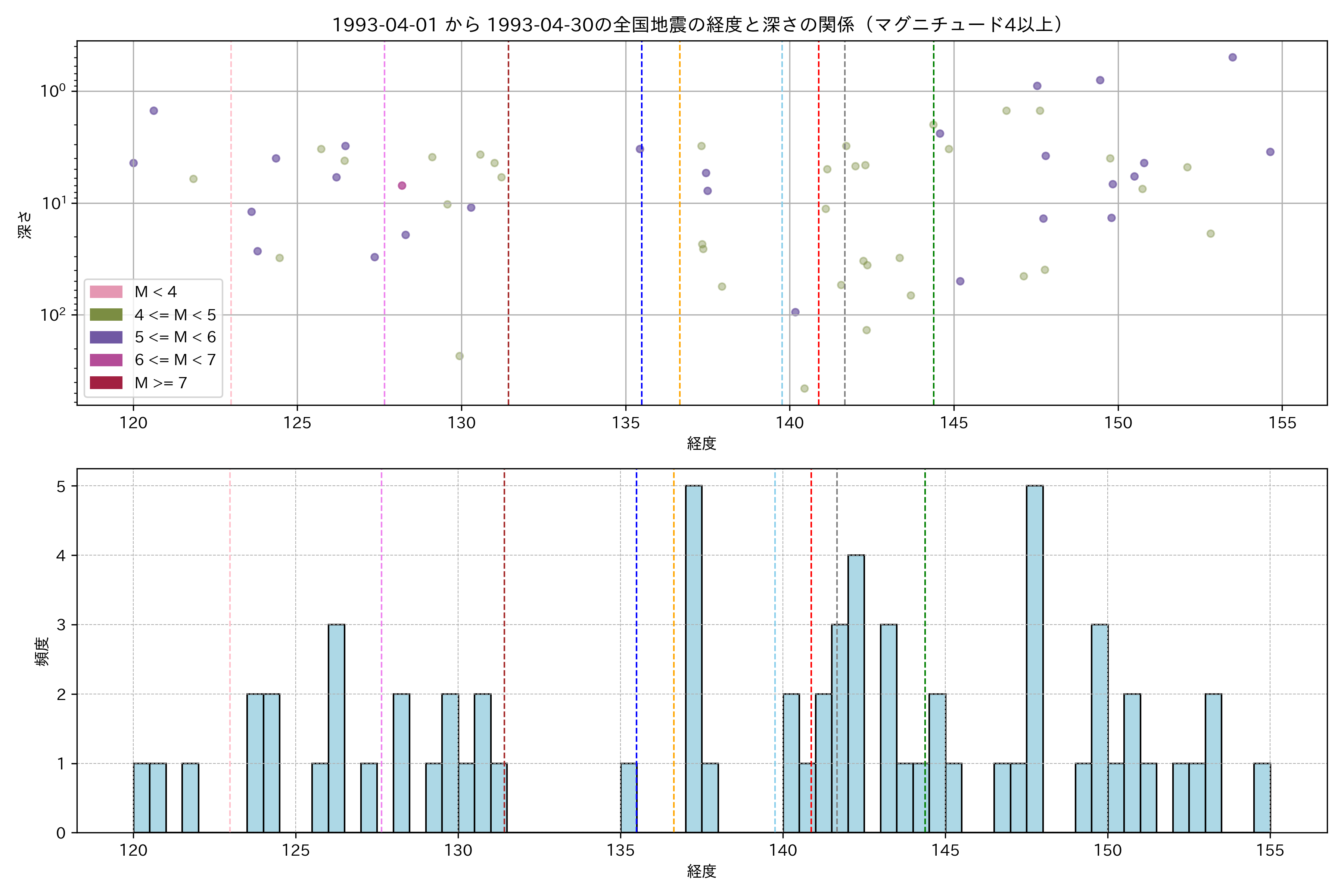Click the leftmost histogram bar at longitude 120

click(142, 798)
